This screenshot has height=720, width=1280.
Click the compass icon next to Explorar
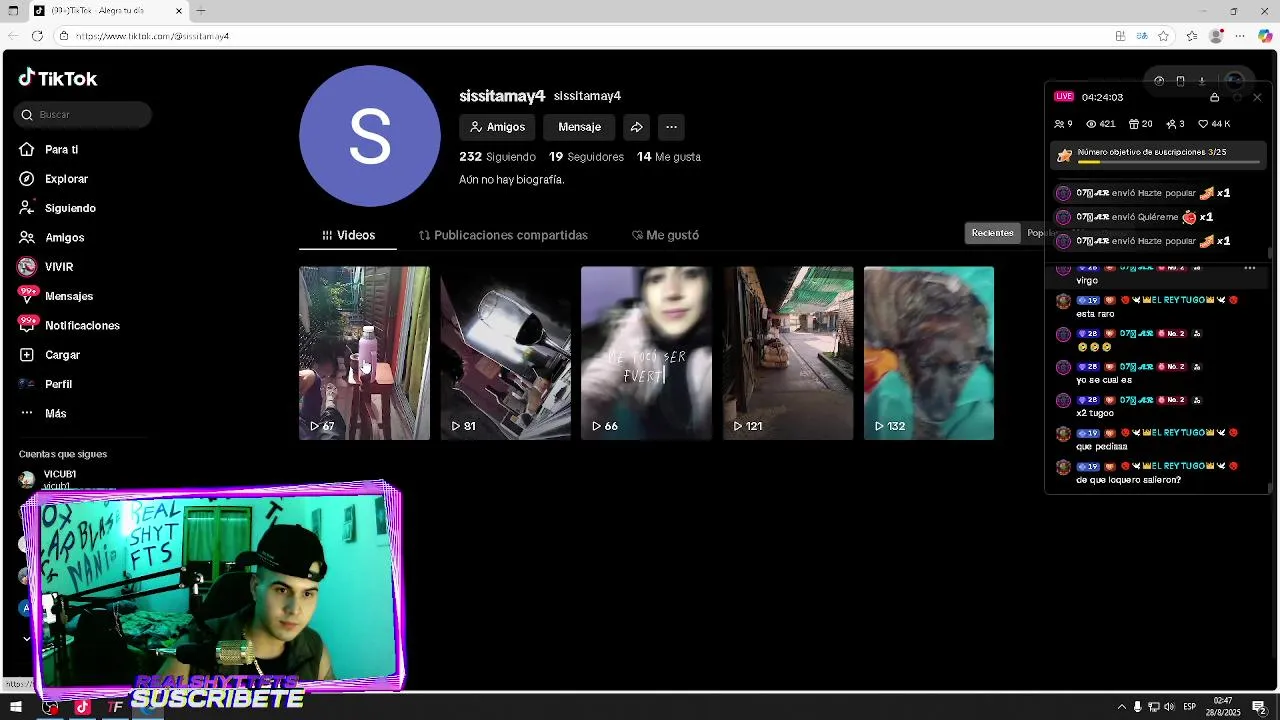click(x=27, y=179)
